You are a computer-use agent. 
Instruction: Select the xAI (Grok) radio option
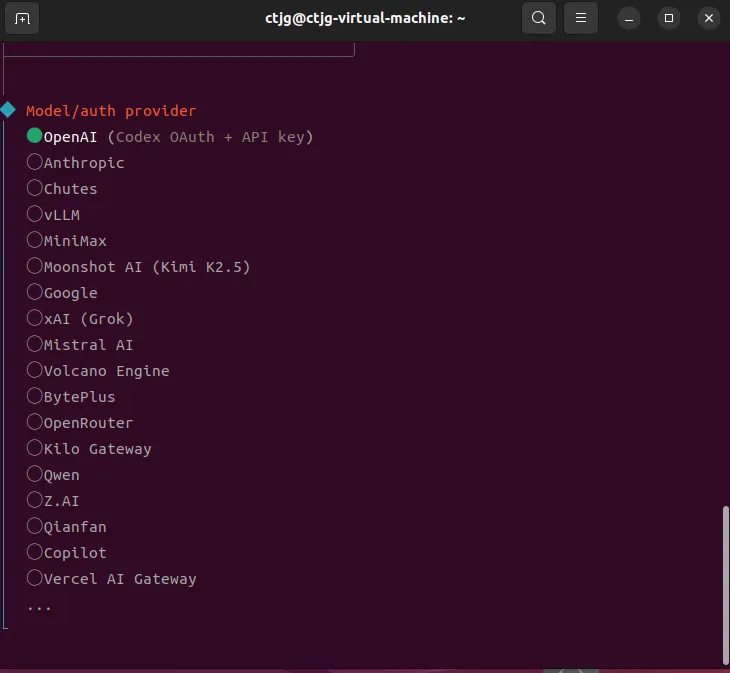[34, 318]
